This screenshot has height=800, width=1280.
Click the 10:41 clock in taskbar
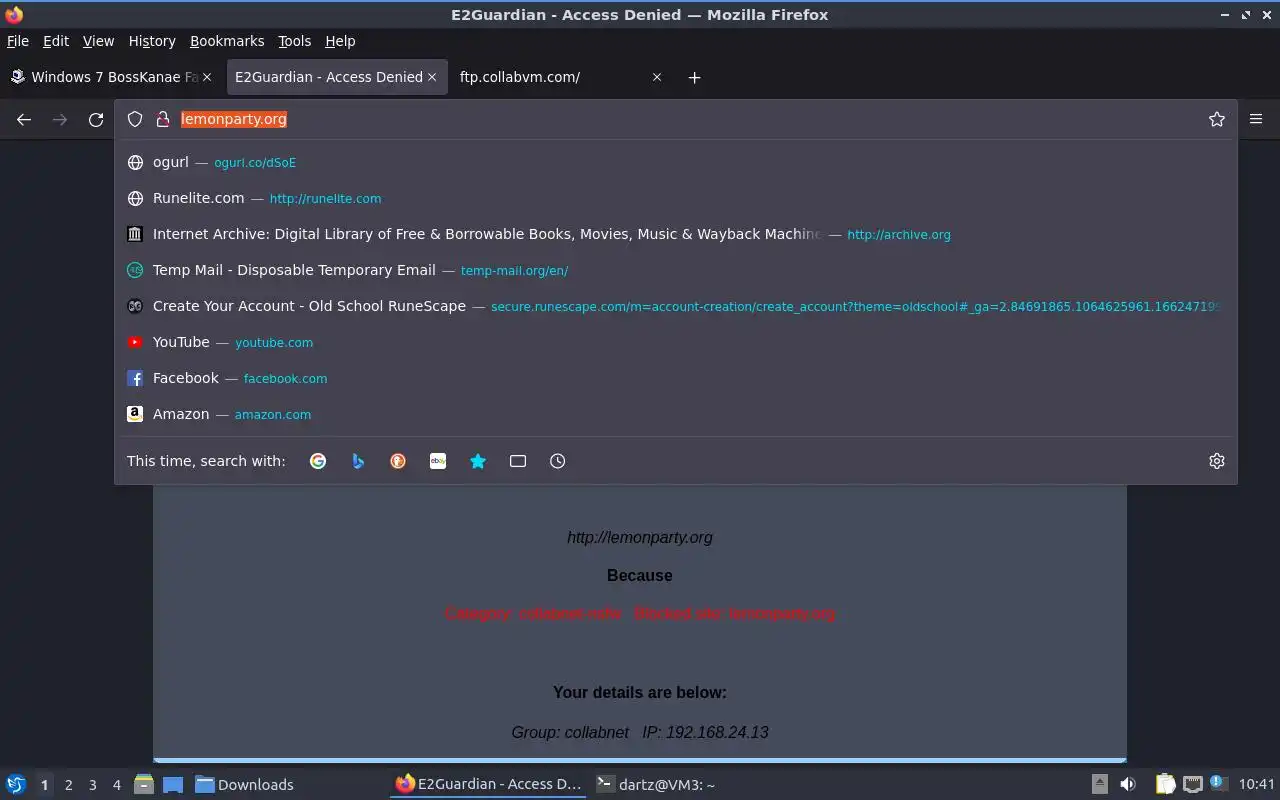(x=1257, y=785)
